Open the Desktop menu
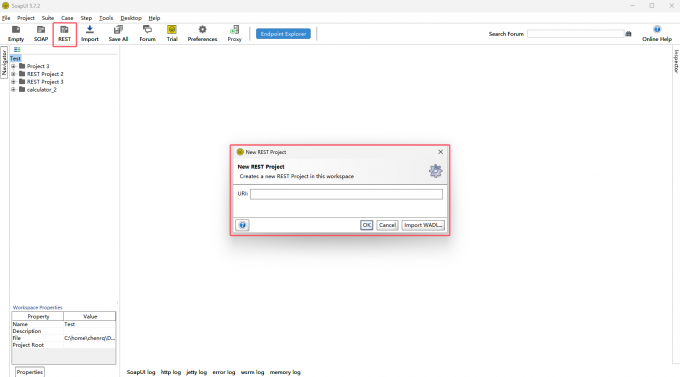The image size is (680, 377). click(131, 18)
